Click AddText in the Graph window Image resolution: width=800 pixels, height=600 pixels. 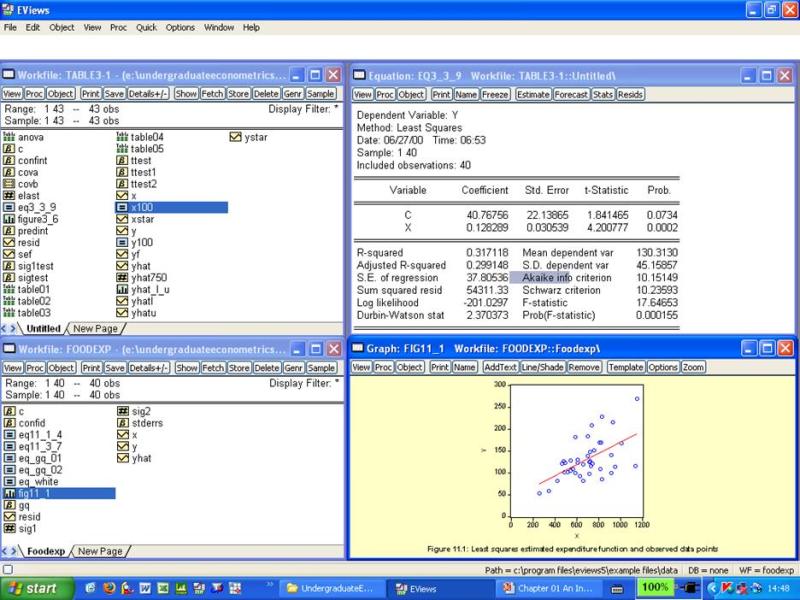click(501, 367)
